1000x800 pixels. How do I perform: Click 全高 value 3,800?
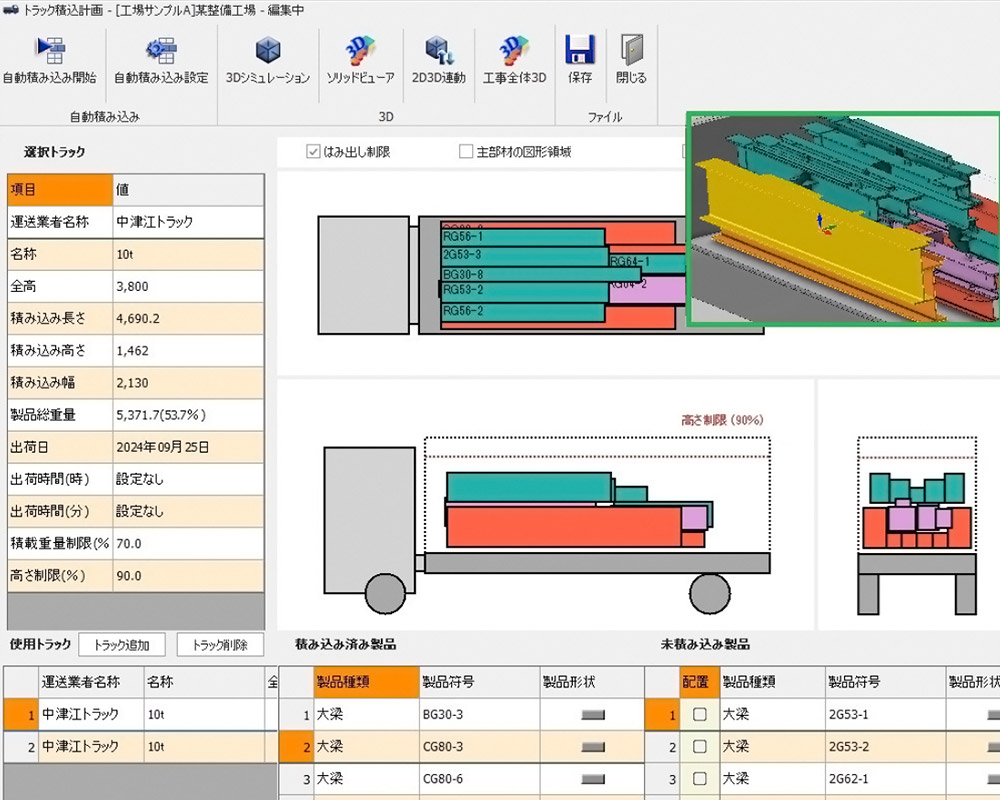[188, 286]
